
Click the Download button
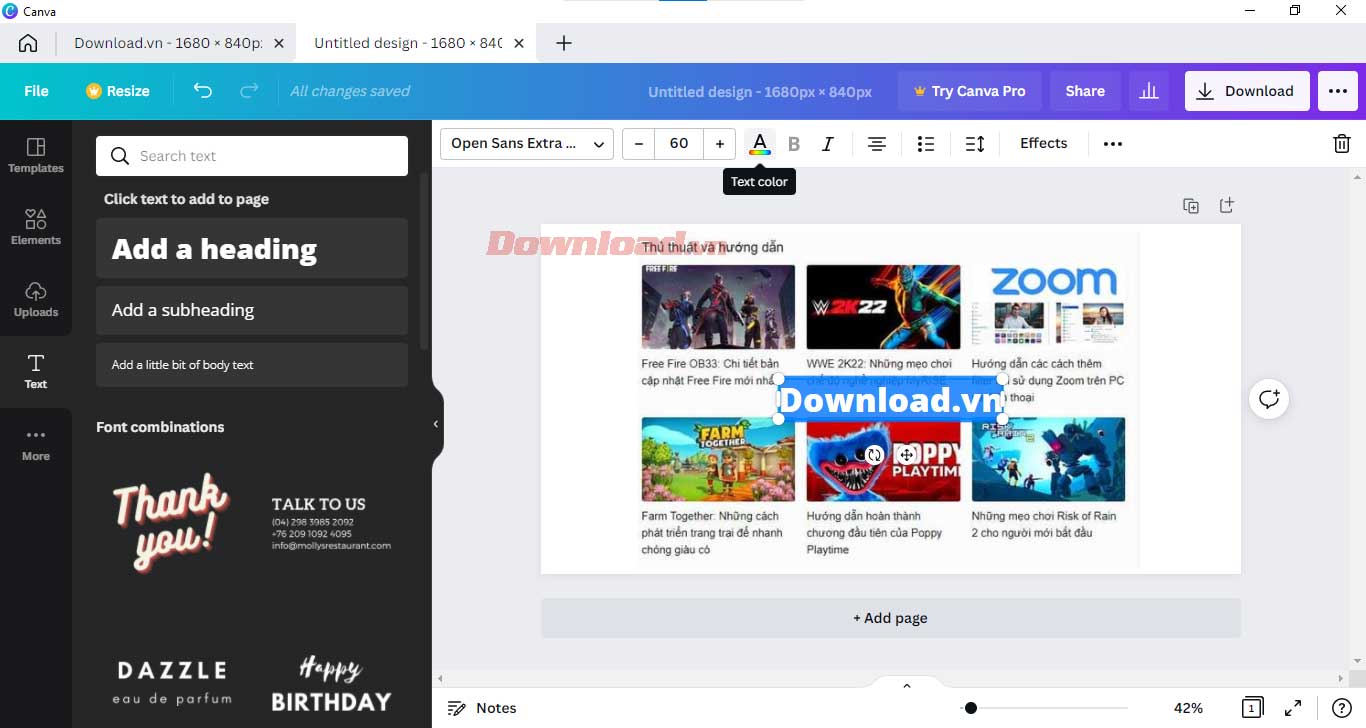[x=1246, y=91]
